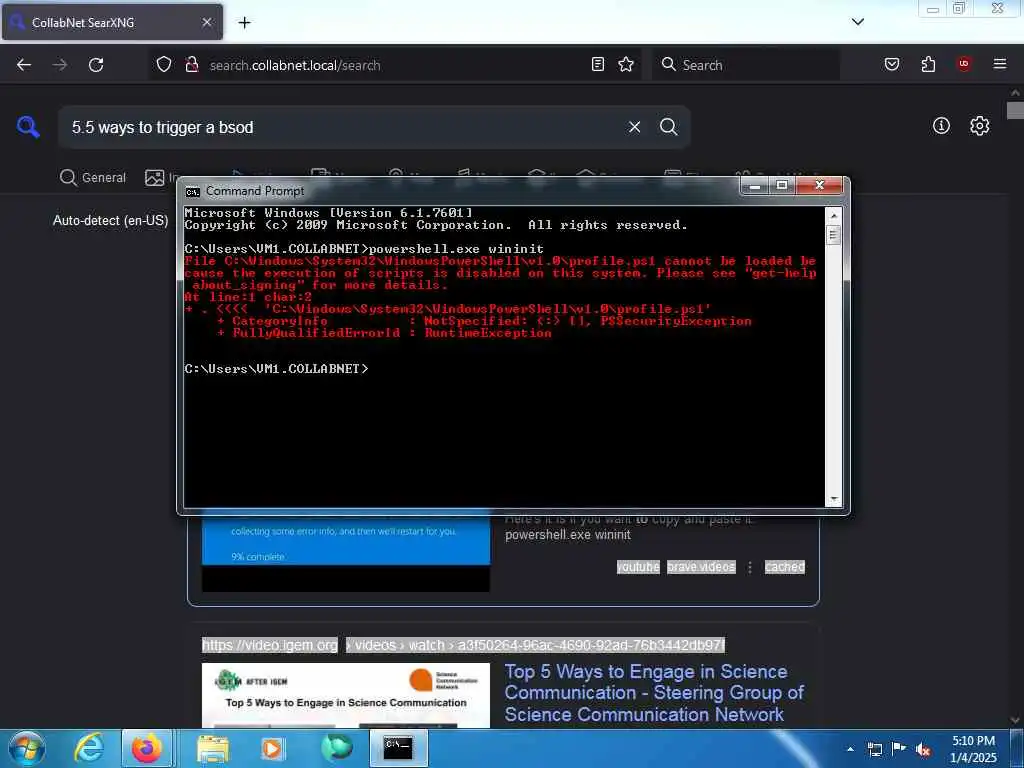Maximize the Command Prompt window
The height and width of the screenshot is (768, 1024).
pyautogui.click(x=782, y=186)
